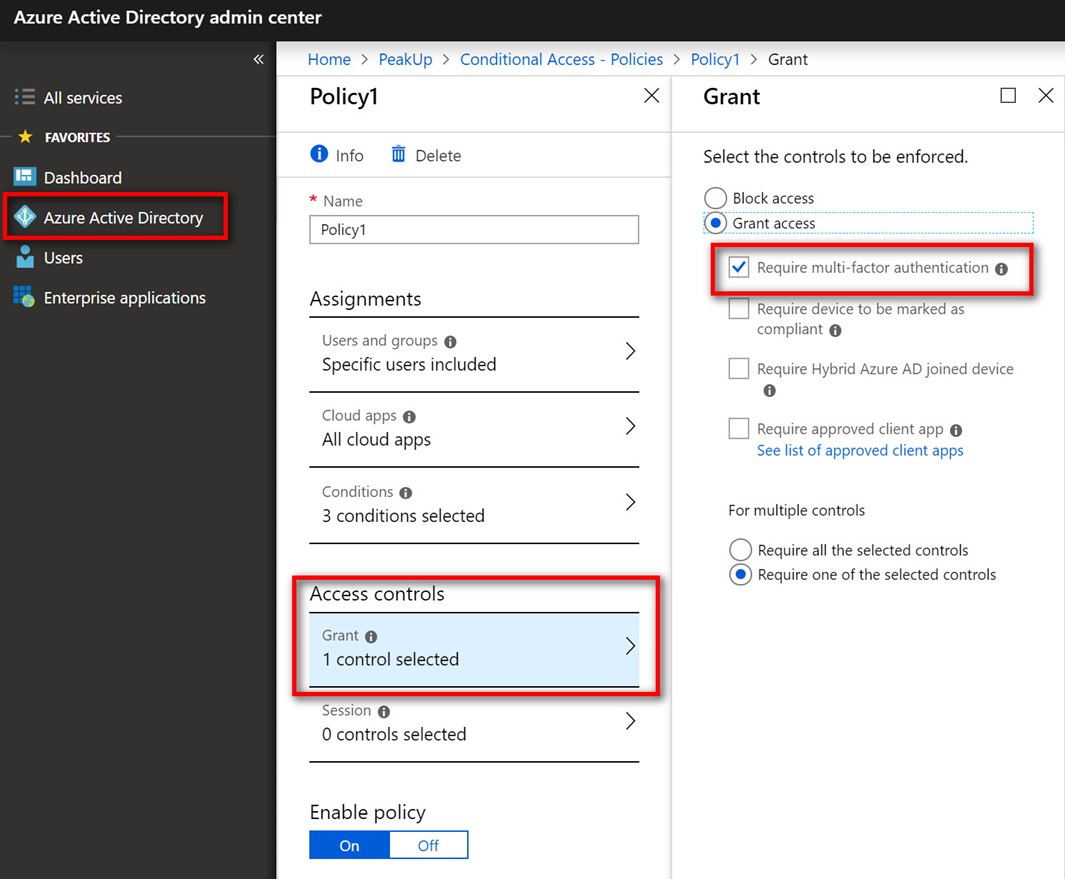Select Require all the selected controls

(x=740, y=550)
